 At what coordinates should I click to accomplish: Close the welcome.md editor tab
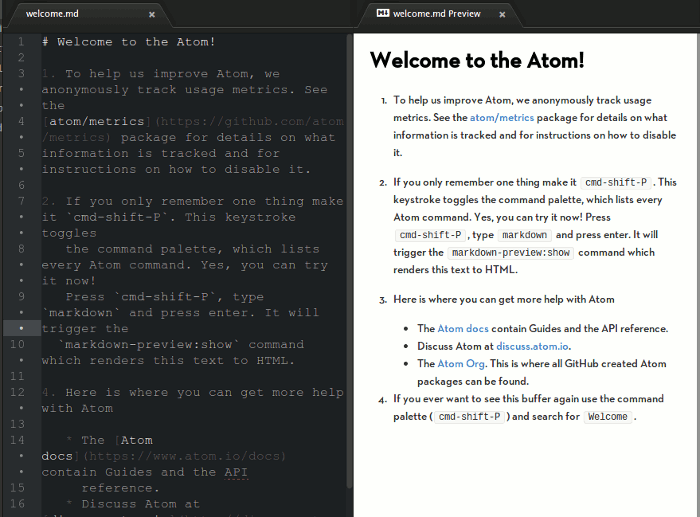152,15
